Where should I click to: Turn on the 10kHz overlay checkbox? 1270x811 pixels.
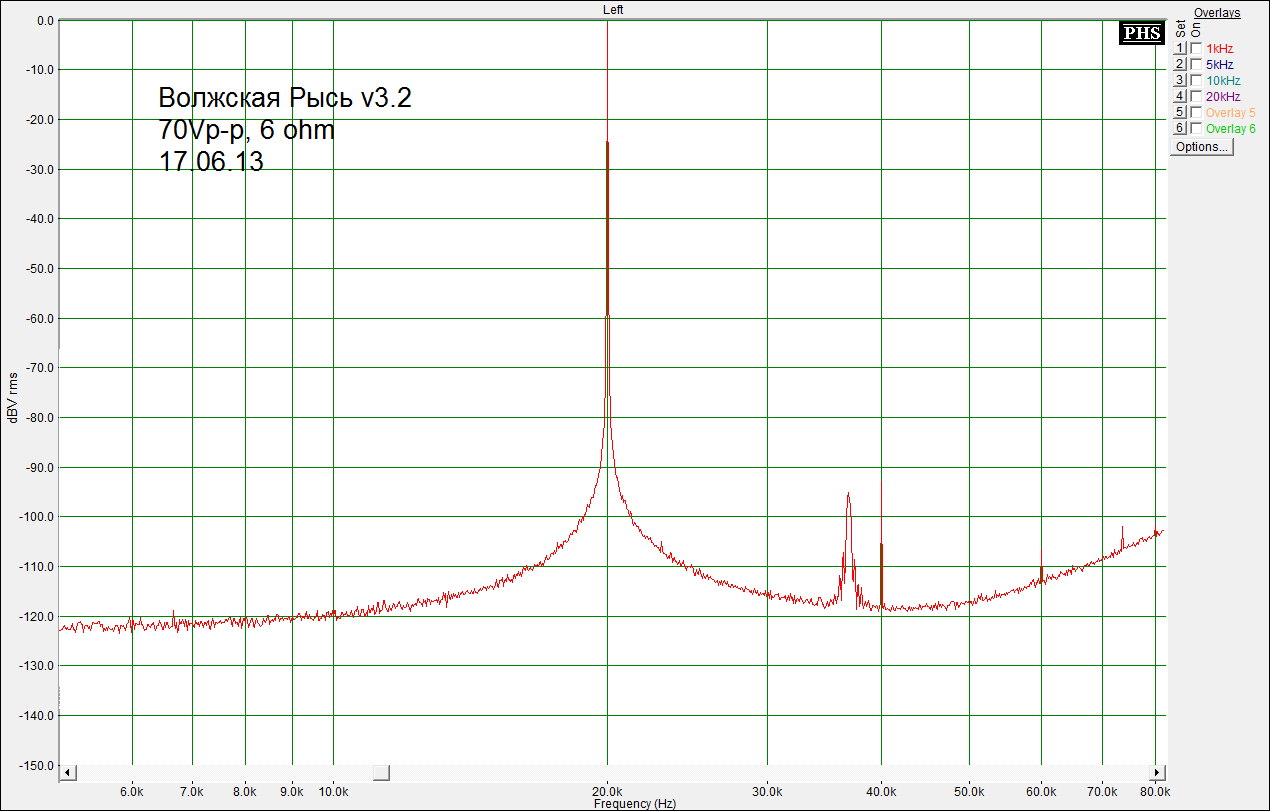(x=1196, y=80)
